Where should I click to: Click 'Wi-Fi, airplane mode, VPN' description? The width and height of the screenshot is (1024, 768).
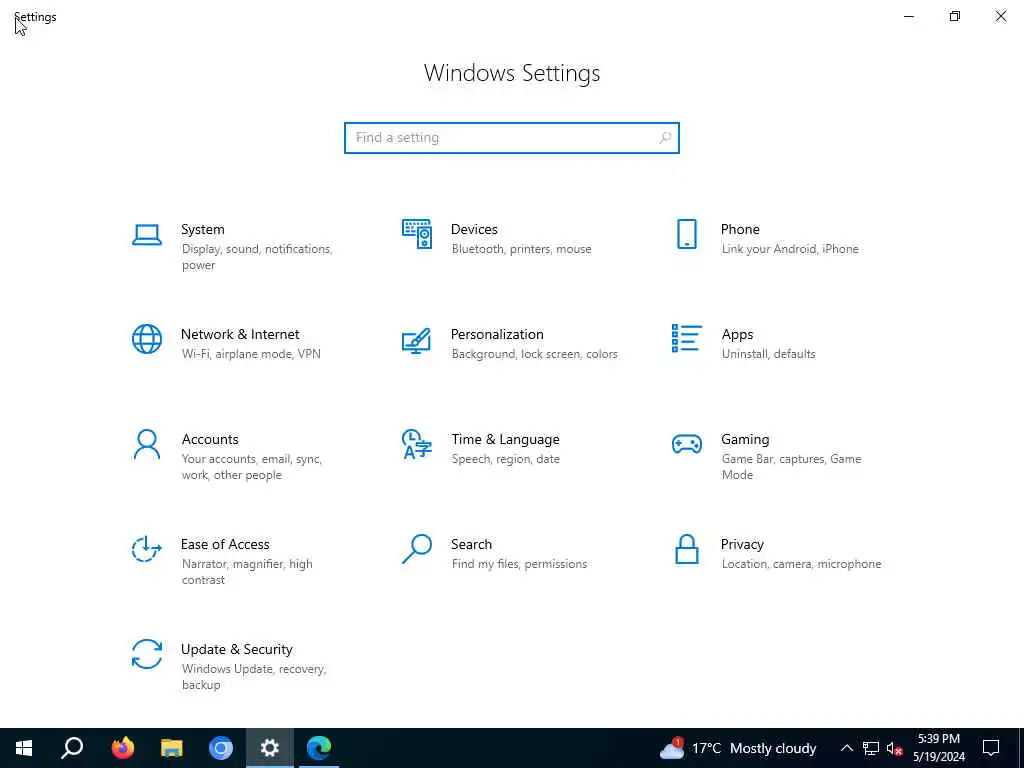click(x=251, y=354)
